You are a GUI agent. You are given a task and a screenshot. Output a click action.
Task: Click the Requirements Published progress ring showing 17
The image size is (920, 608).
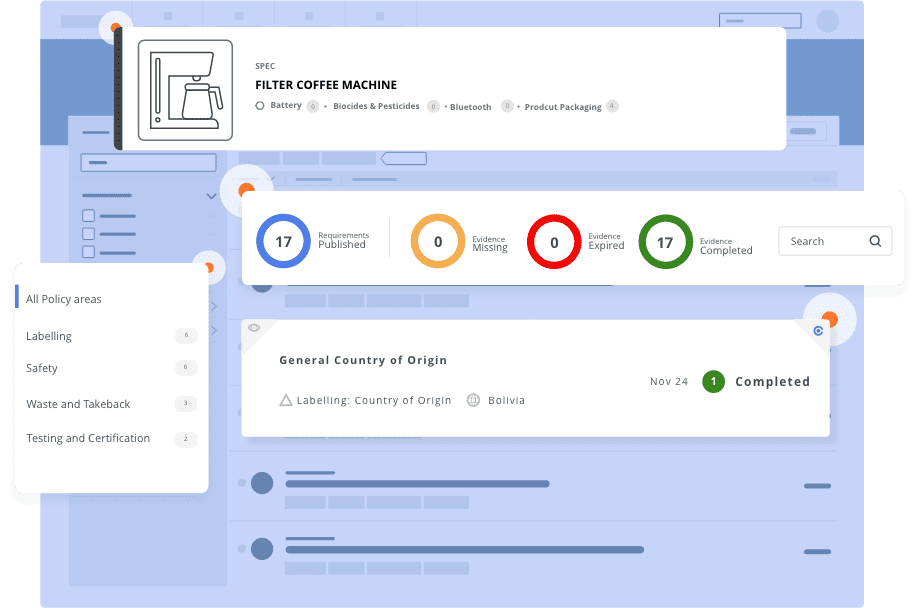click(283, 241)
